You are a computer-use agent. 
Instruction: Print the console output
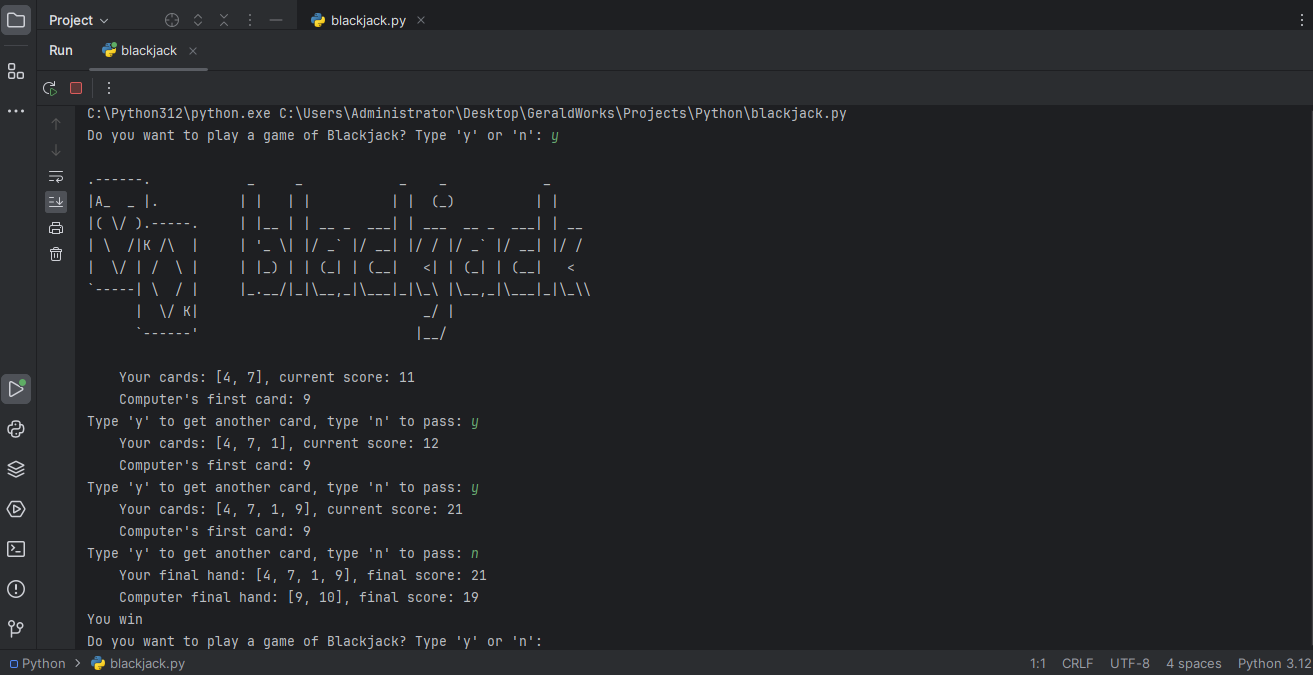coord(56,228)
